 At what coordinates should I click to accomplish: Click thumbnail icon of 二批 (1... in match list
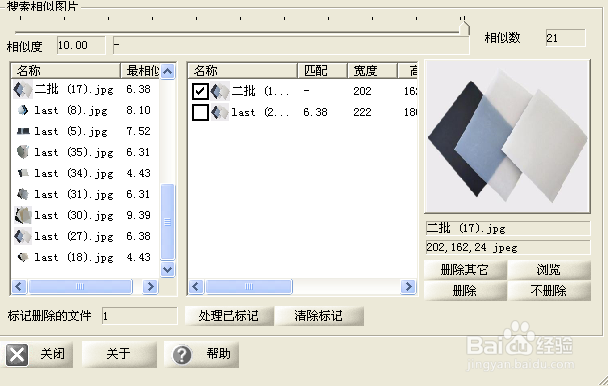[x=220, y=91]
